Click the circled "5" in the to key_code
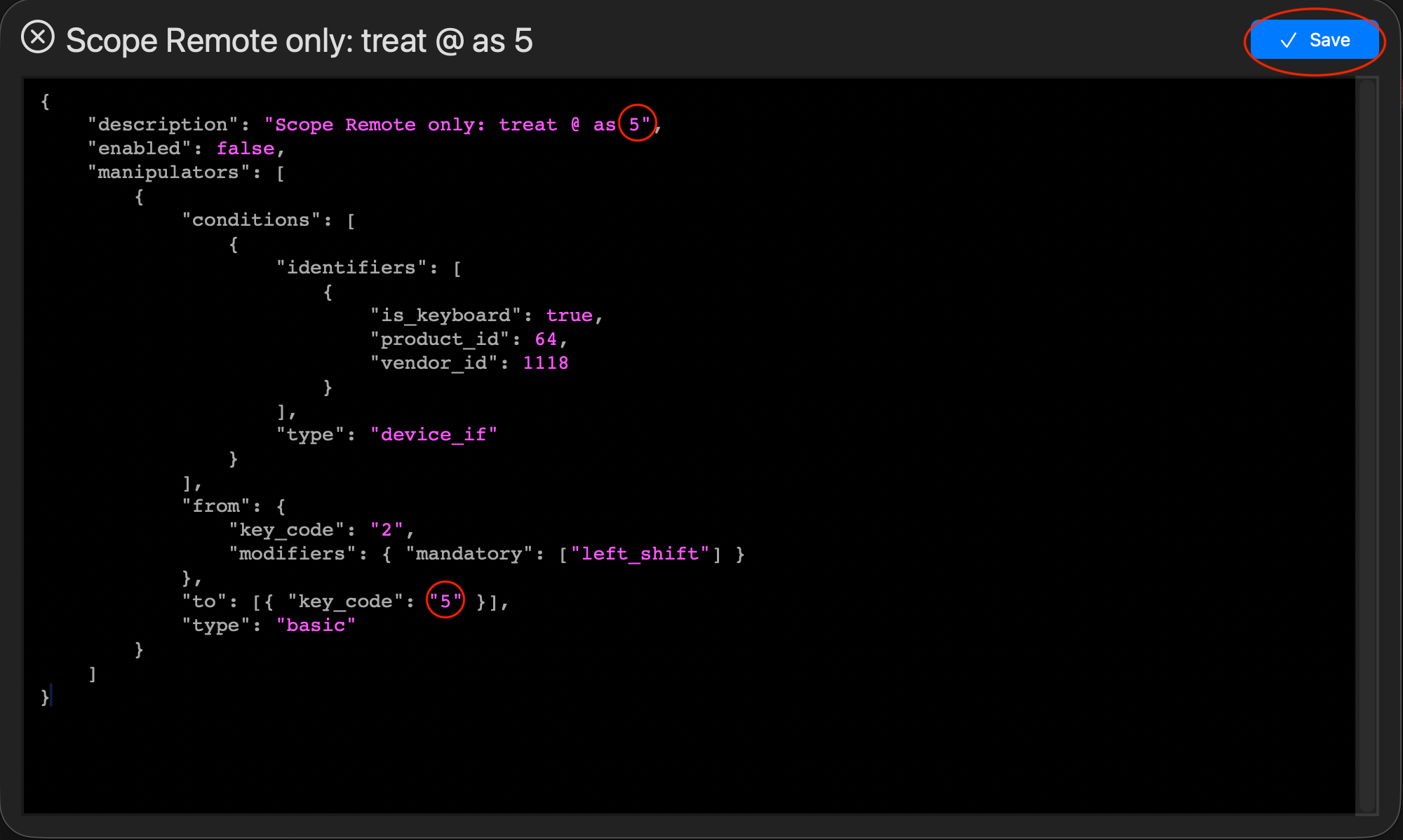Viewport: 1403px width, 840px height. 445,602
